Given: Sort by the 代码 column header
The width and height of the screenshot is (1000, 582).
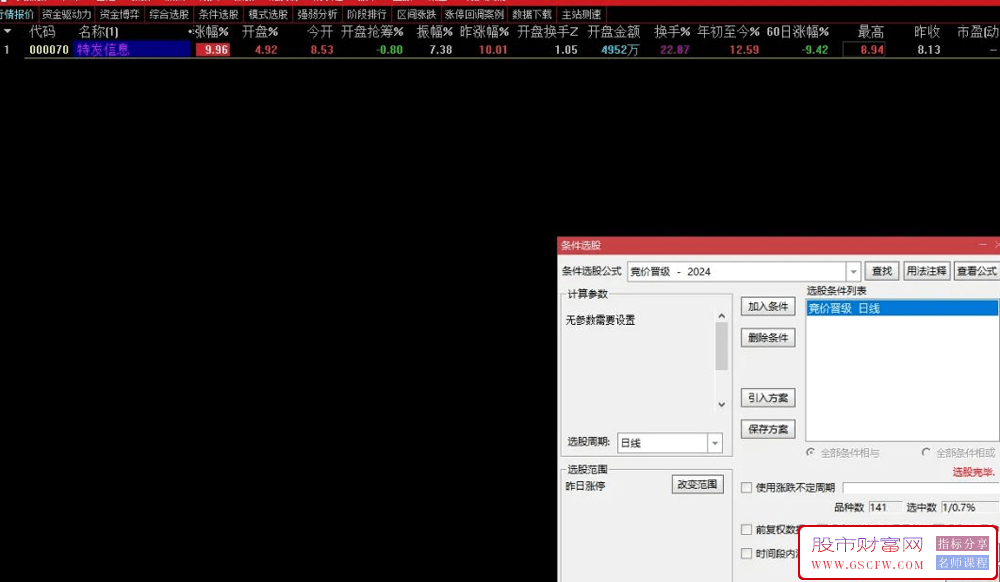Looking at the screenshot, I should pos(42,31).
